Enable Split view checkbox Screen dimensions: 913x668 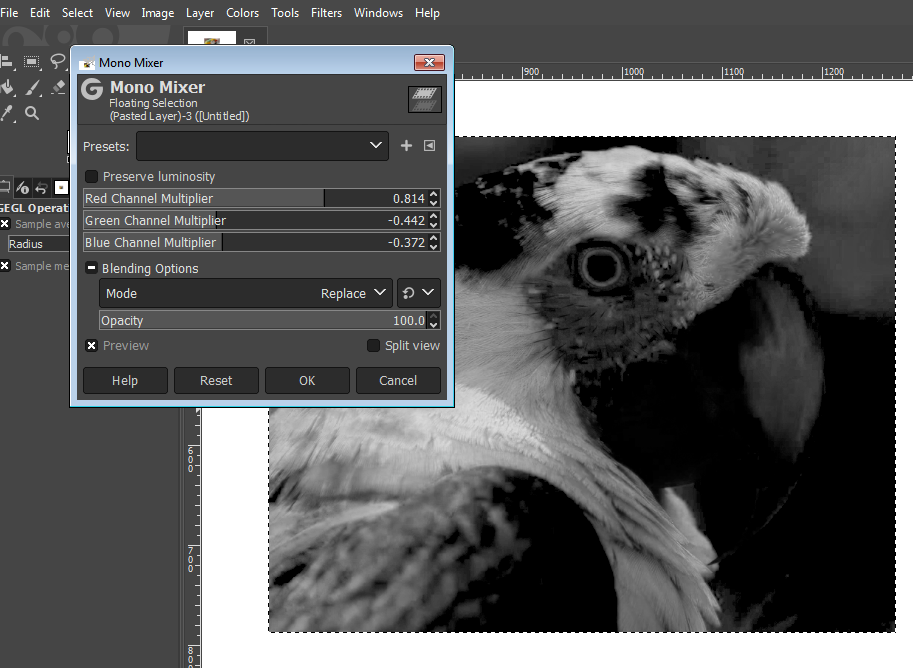[373, 346]
